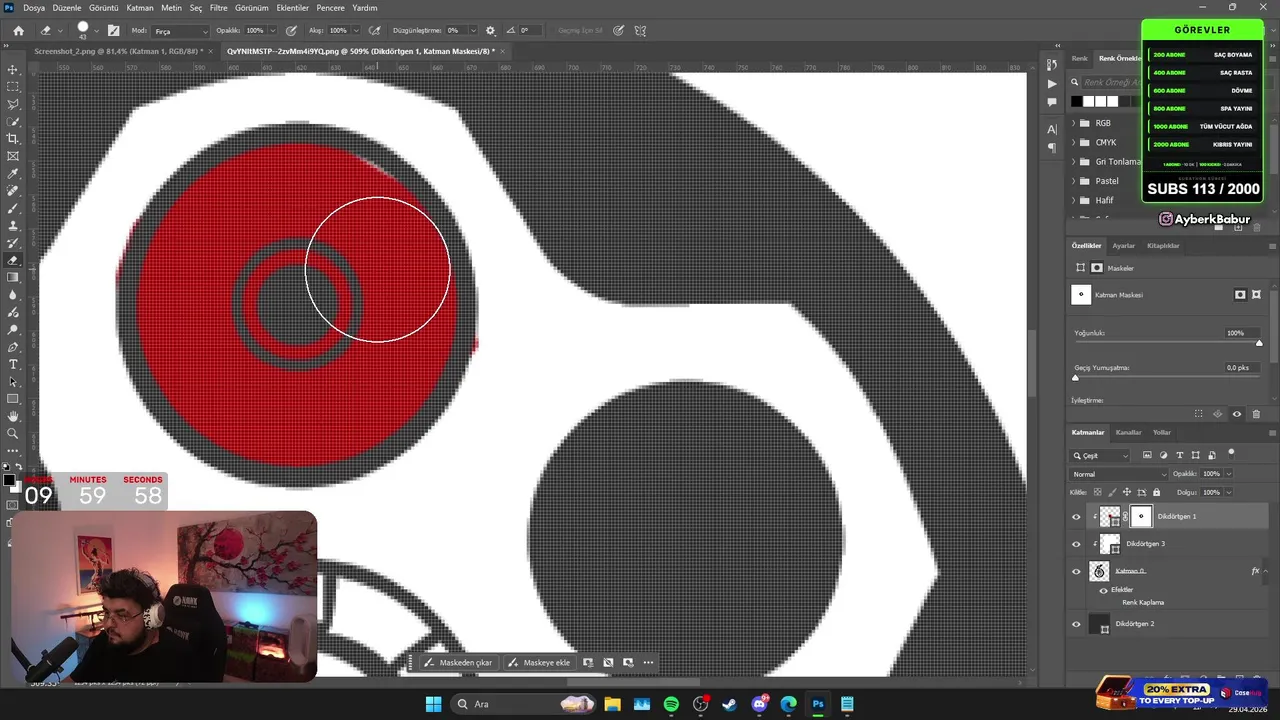The height and width of the screenshot is (720, 1280).
Task: Click the brush angle input field
Action: (530, 30)
